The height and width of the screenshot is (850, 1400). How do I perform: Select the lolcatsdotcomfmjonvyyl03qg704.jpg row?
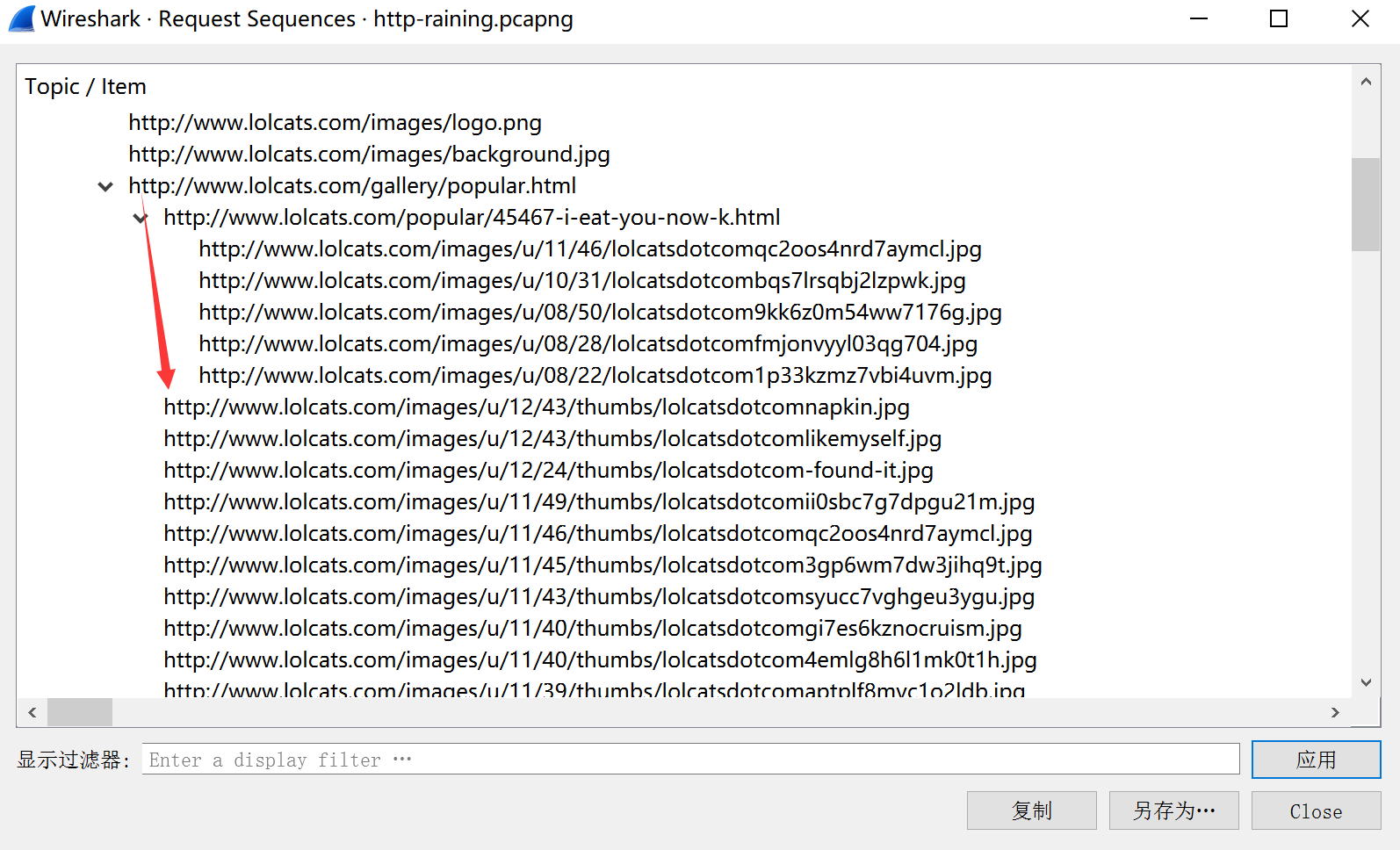coord(588,344)
